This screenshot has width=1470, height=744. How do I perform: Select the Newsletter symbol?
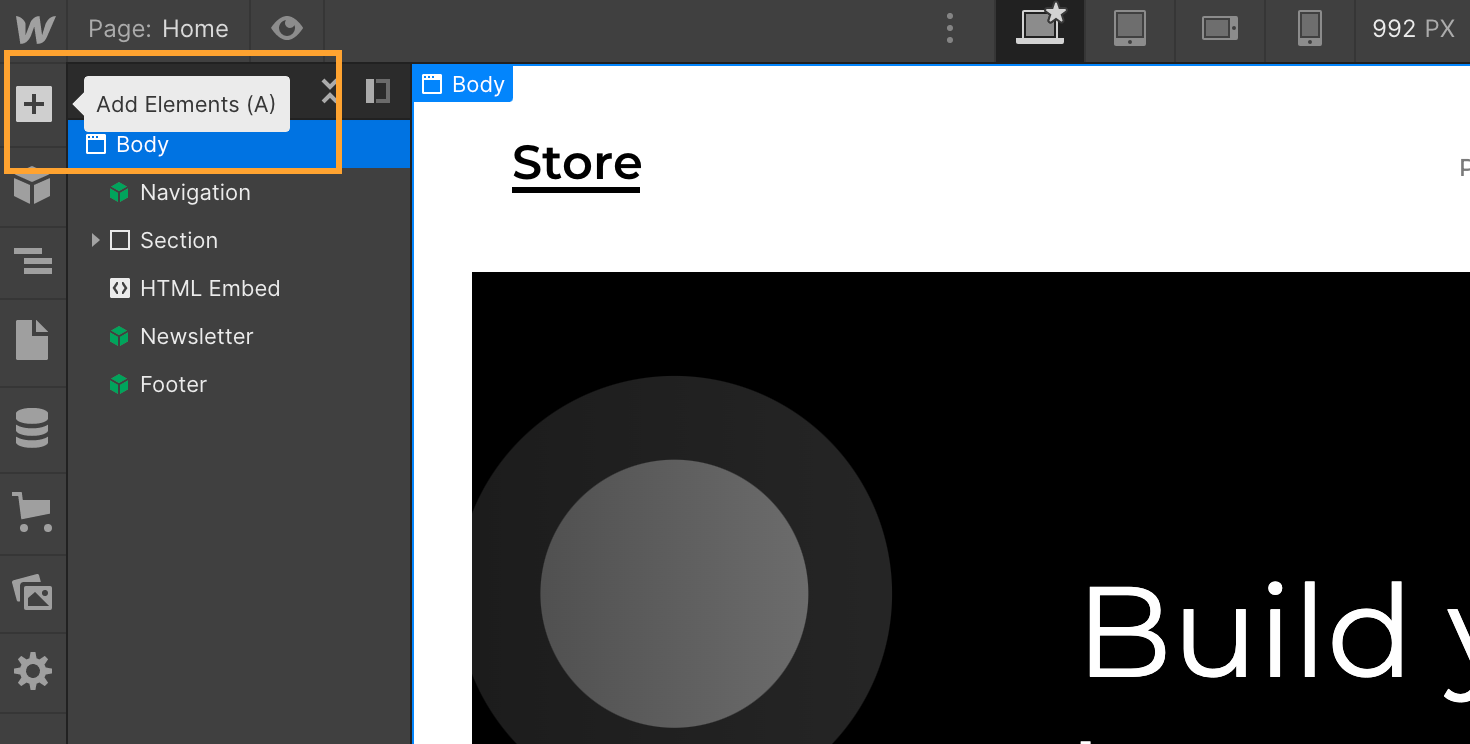coord(239,336)
